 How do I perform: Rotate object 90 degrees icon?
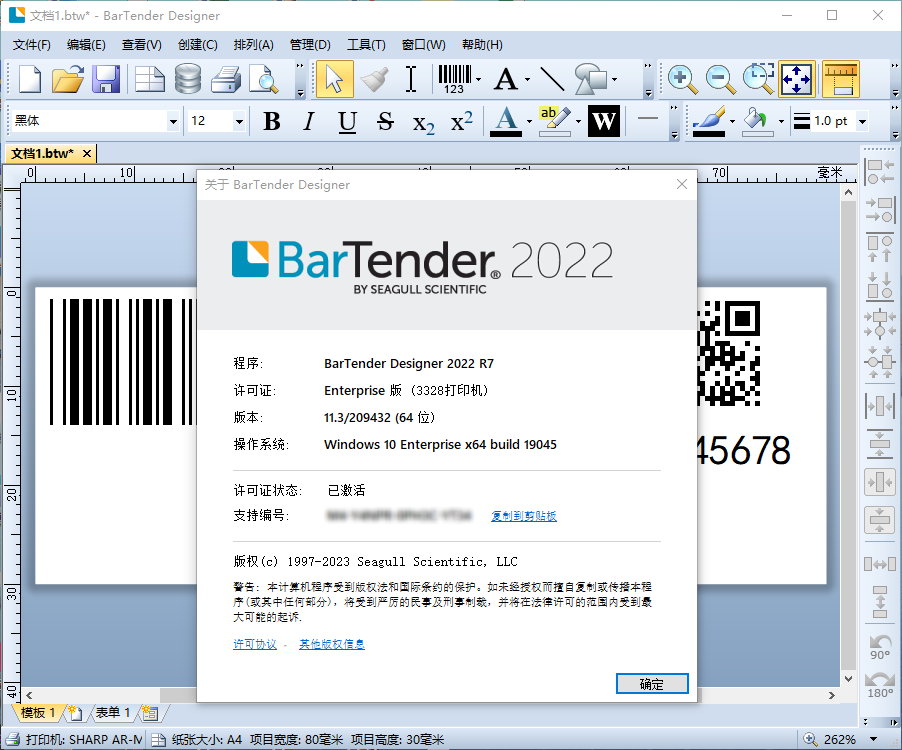tap(880, 647)
